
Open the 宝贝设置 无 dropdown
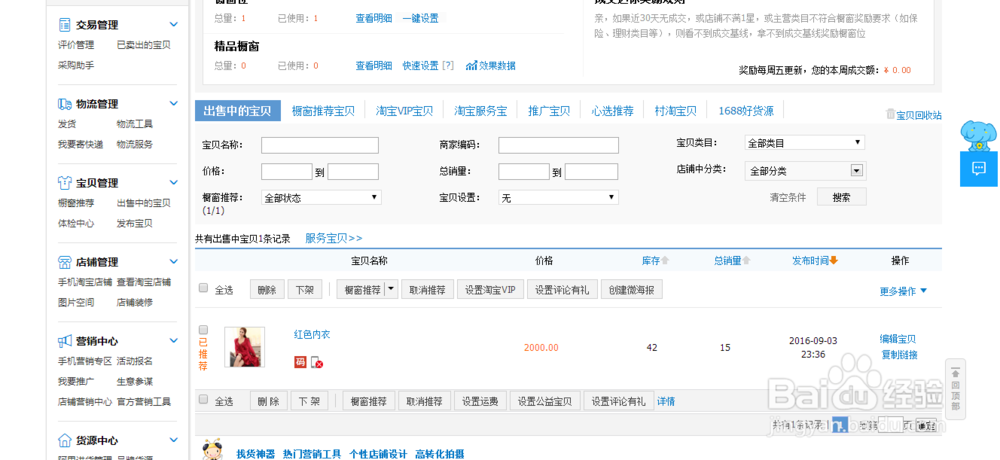558,198
